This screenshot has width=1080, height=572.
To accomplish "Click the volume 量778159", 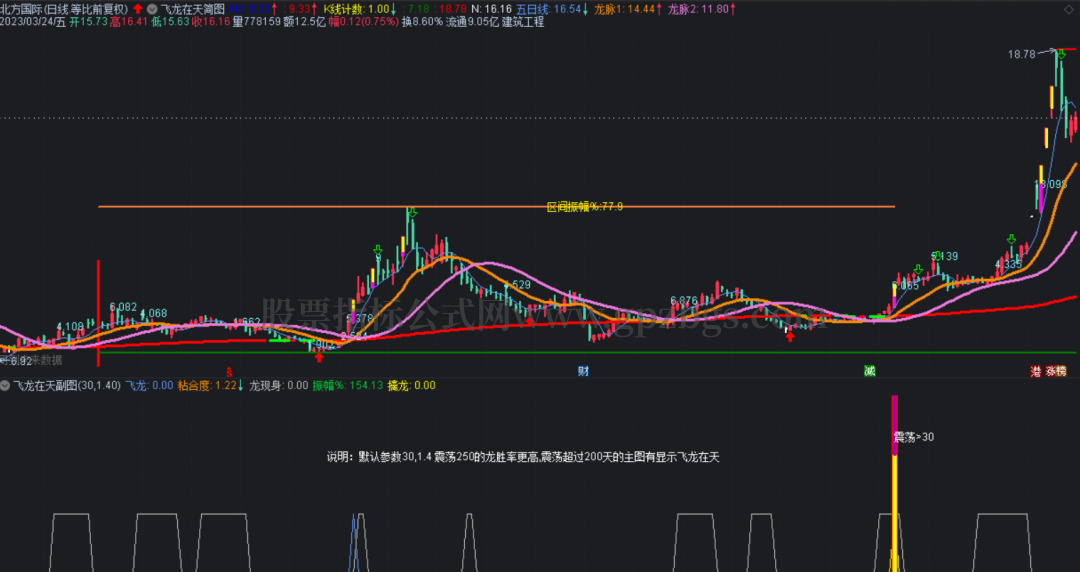I will click(256, 22).
